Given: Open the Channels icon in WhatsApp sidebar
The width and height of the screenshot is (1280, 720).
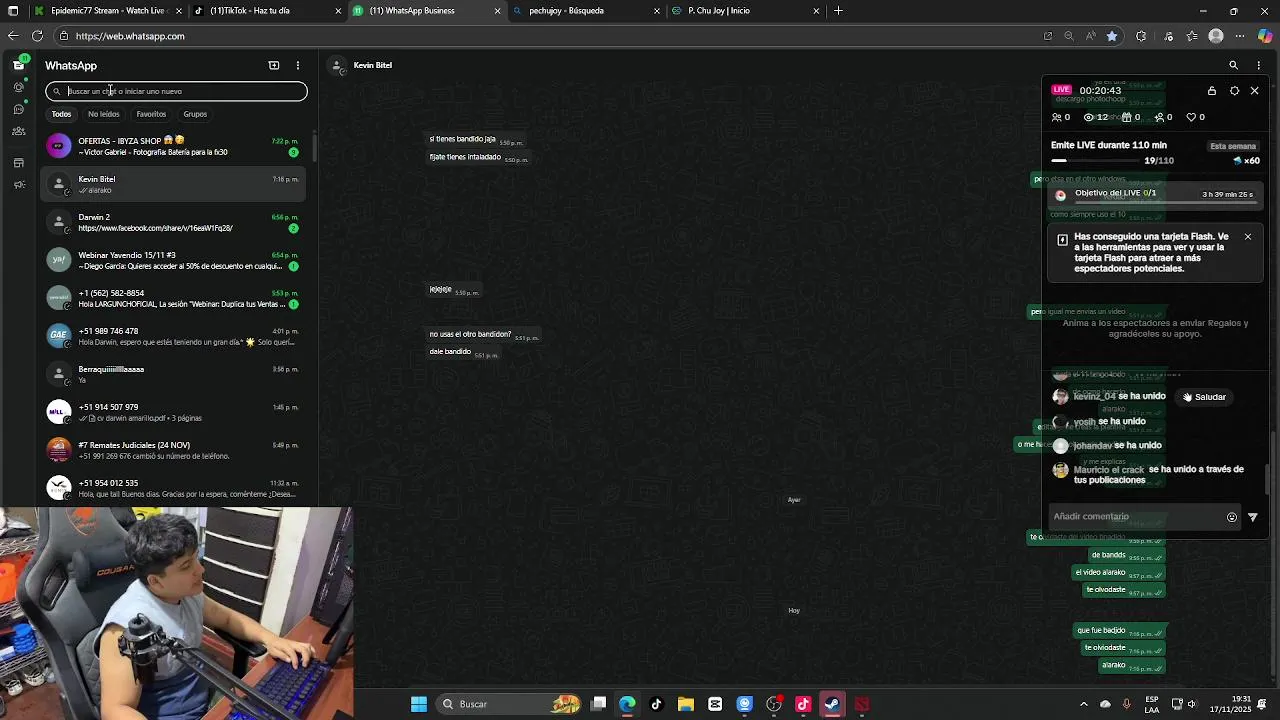Looking at the screenshot, I should 18,109.
